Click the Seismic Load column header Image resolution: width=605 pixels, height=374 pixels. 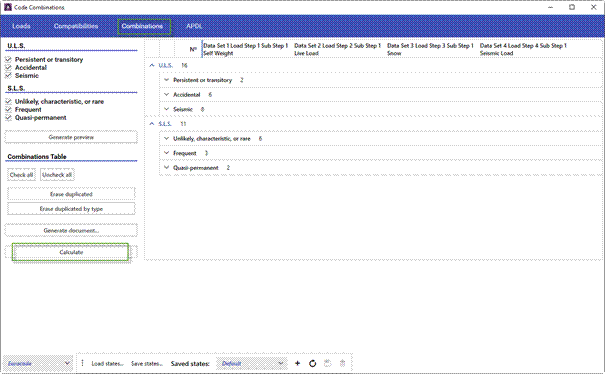523,49
